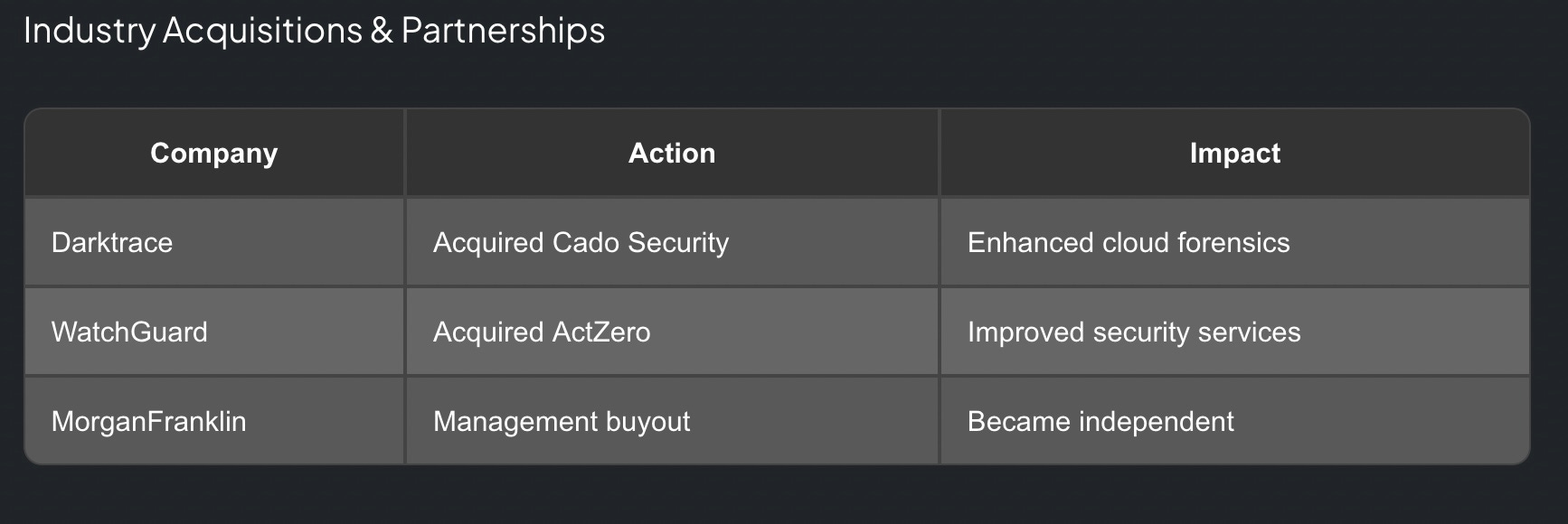1568x524 pixels.
Task: Click the Improved security services cell
Action: [x=1234, y=332]
